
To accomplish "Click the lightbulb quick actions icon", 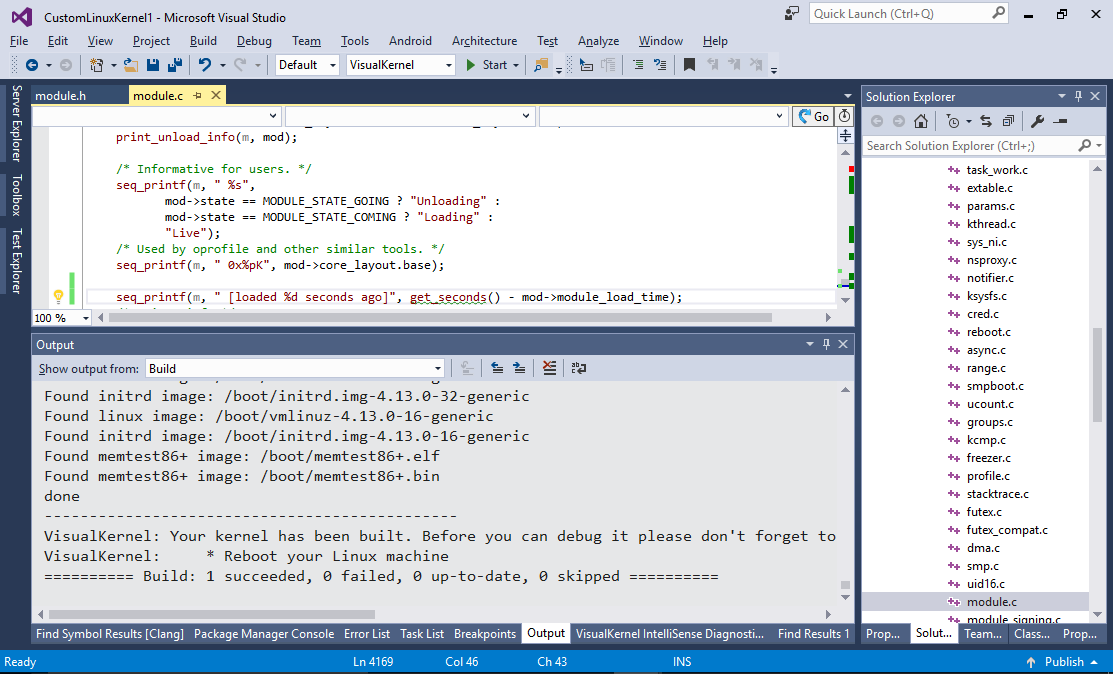I will [58, 297].
